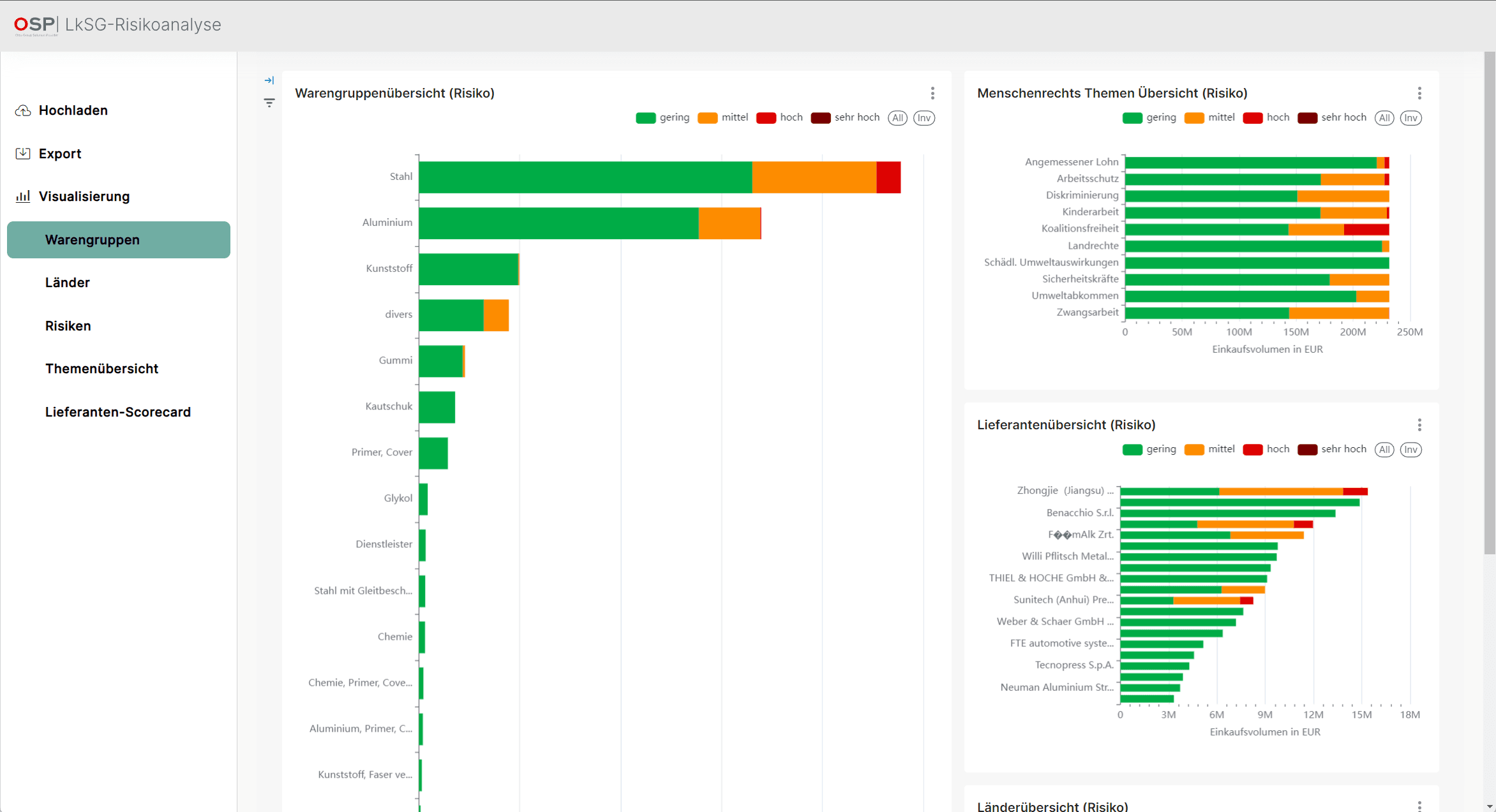The width and height of the screenshot is (1496, 812).
Task: Click the Export download icon
Action: pos(23,153)
